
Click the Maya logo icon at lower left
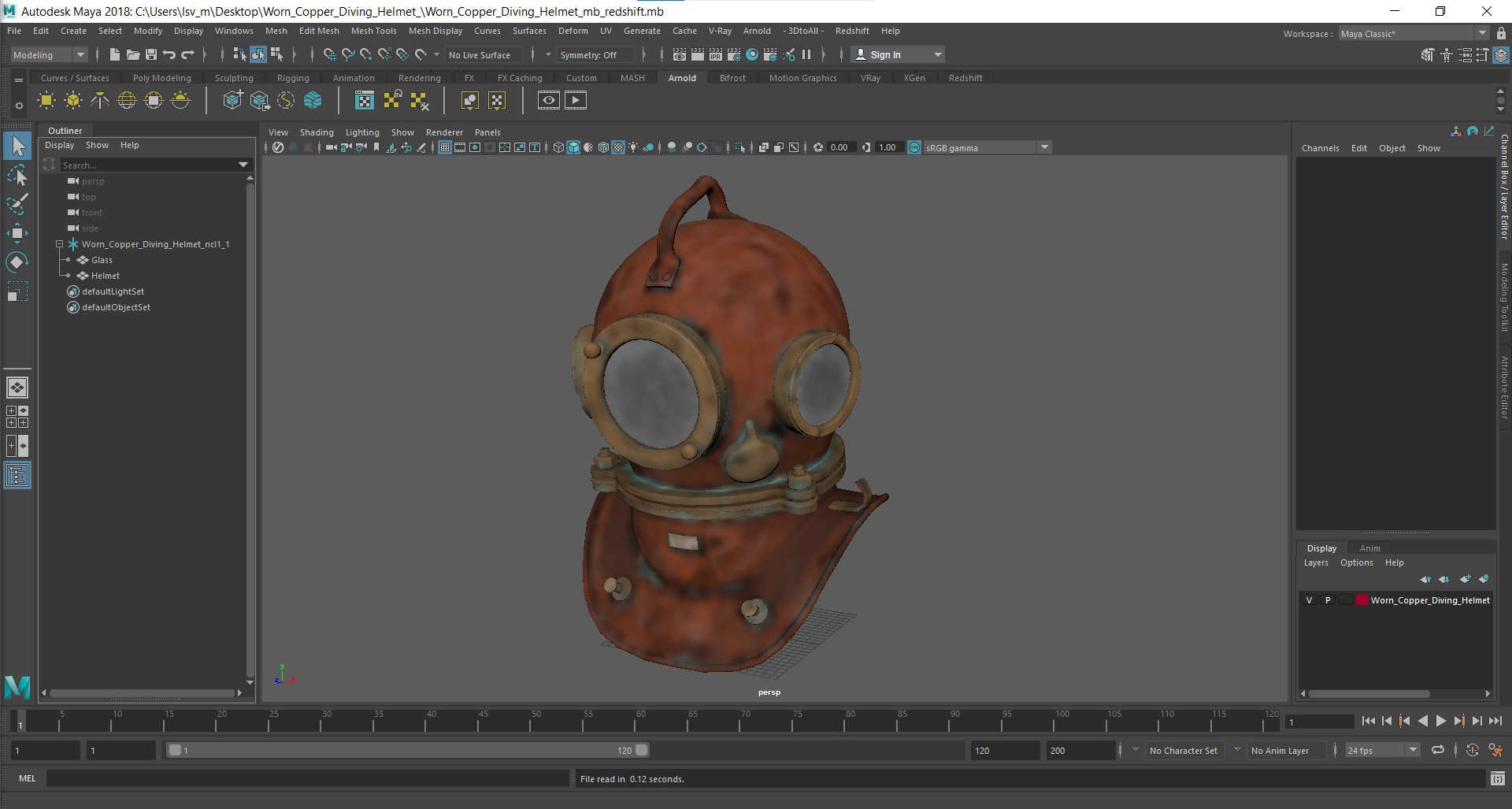[x=17, y=687]
